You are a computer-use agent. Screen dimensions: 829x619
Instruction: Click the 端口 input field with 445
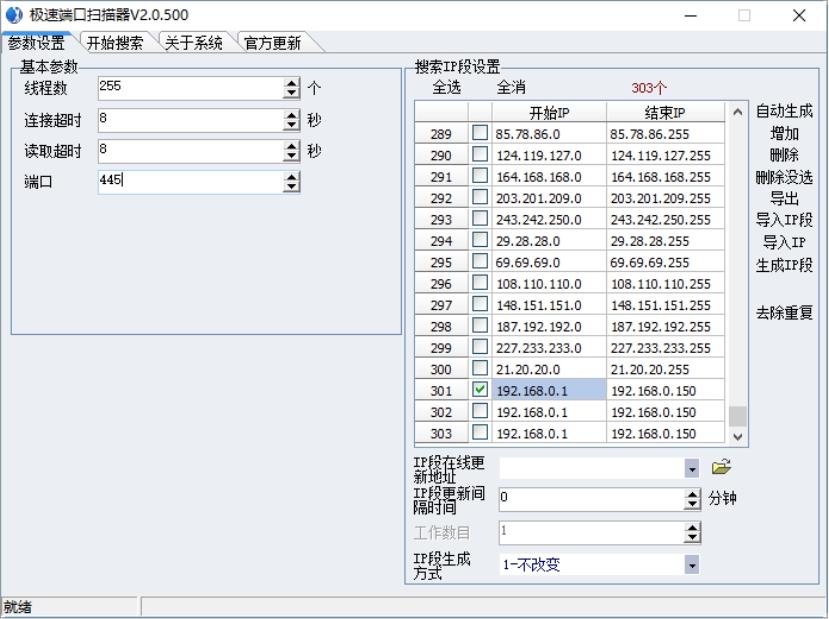pos(190,182)
